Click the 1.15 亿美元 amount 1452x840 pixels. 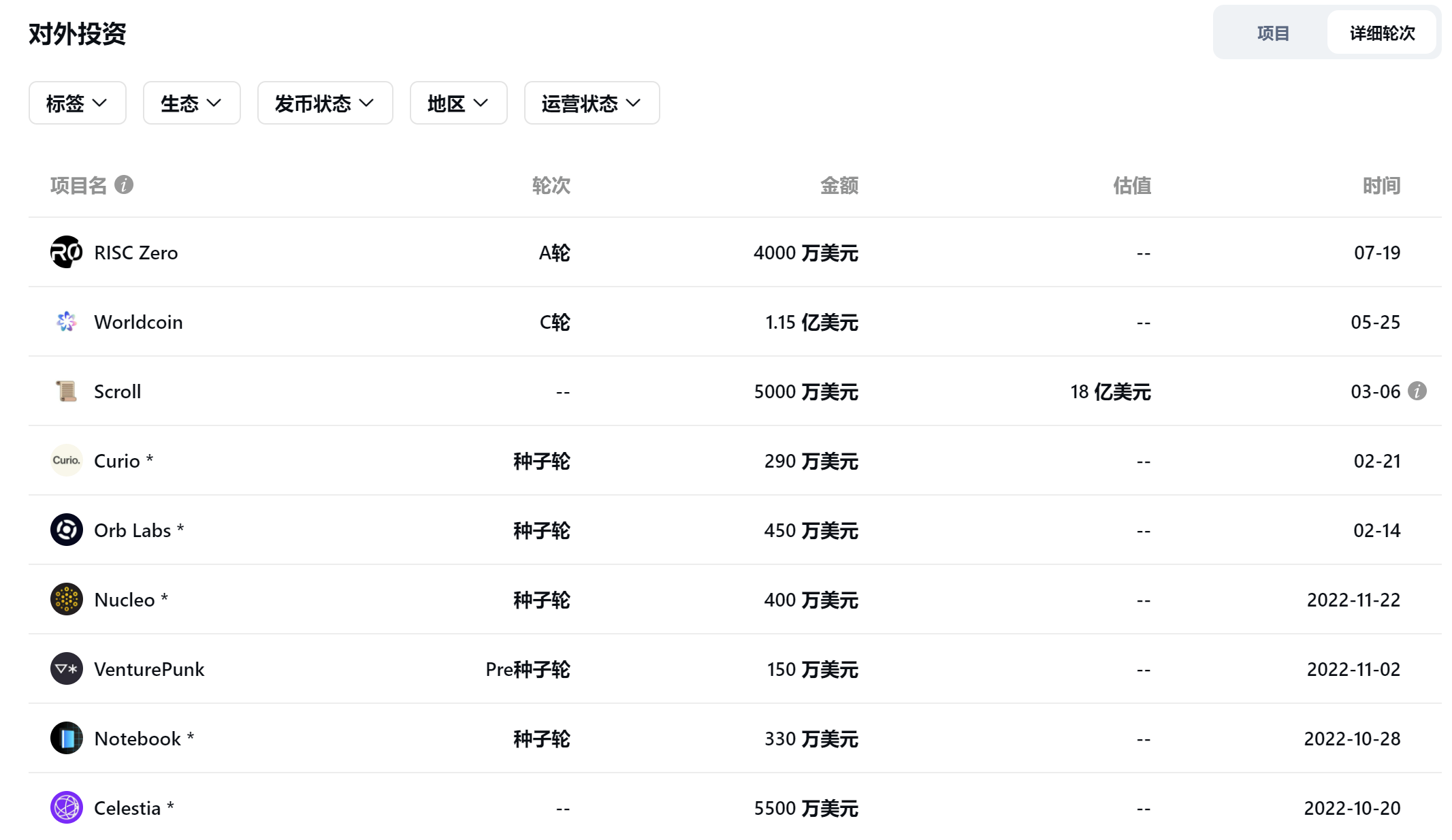[811, 323]
